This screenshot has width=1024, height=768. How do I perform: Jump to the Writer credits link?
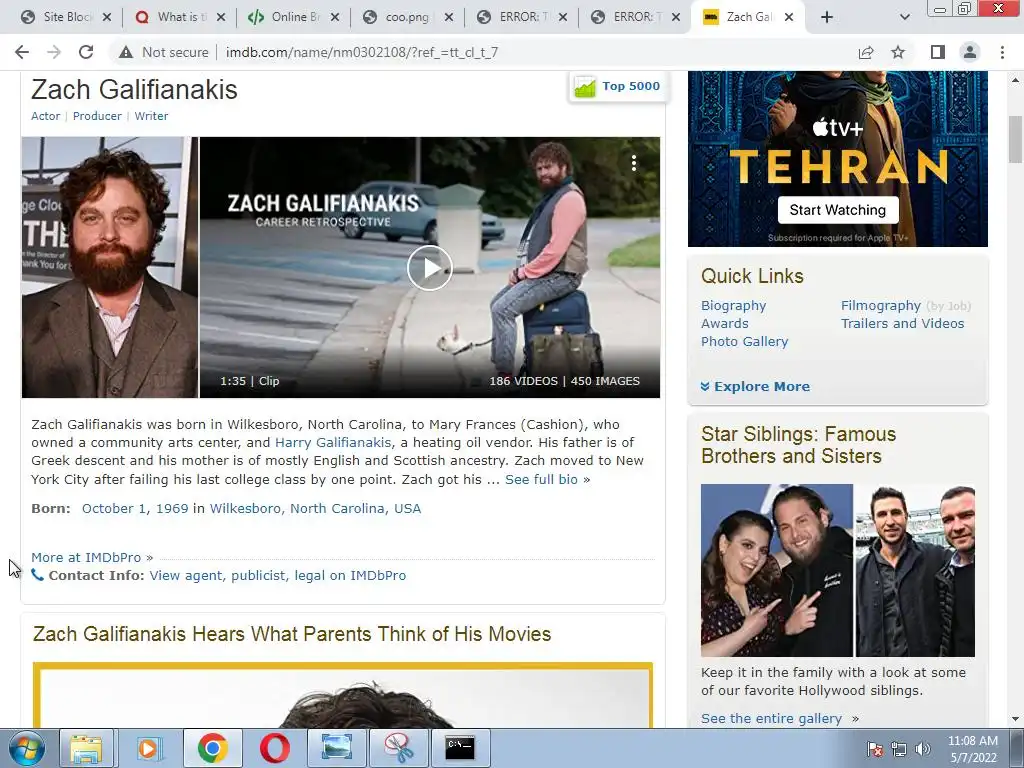(151, 116)
